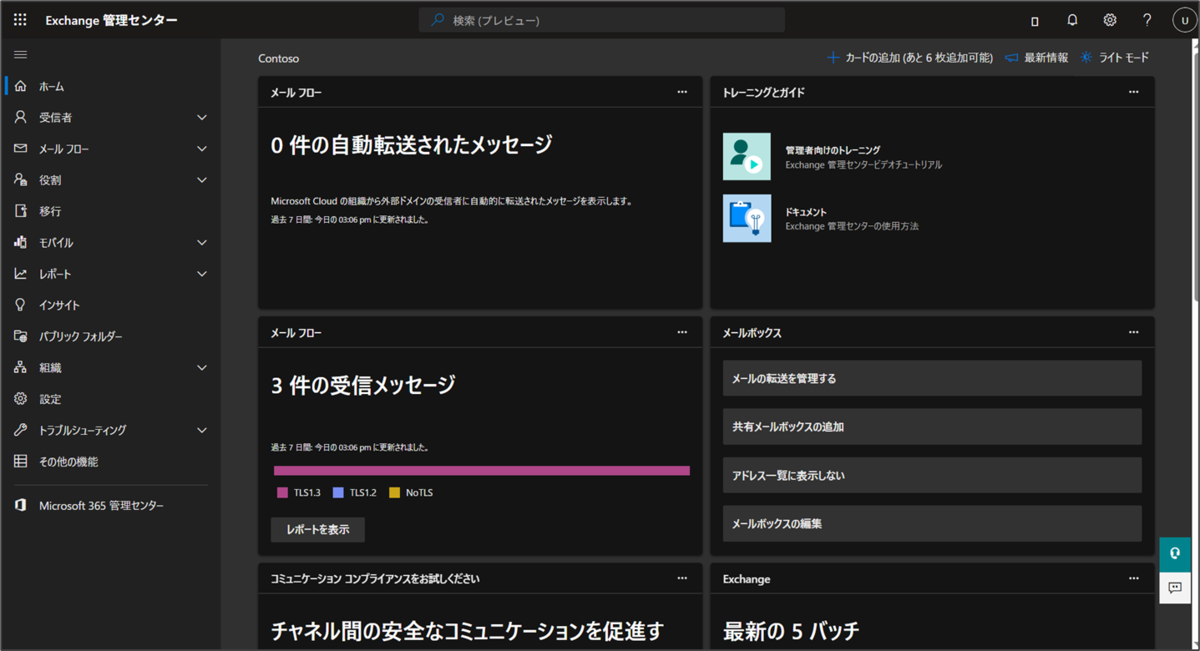This screenshot has width=1200, height=651.
Task: Click the Migration icon in sidebar
Action: 20,211
